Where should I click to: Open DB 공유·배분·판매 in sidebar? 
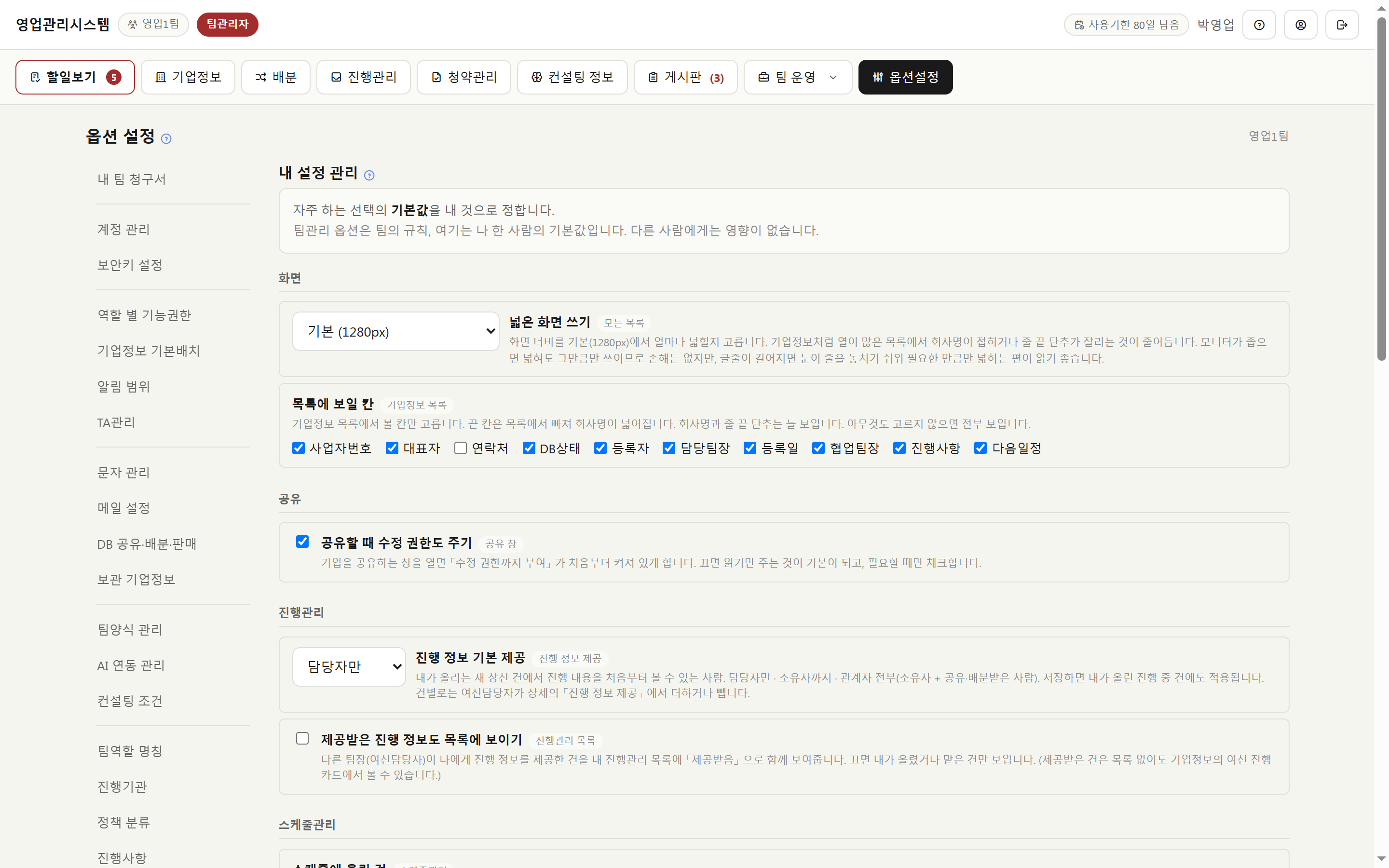pyautogui.click(x=146, y=543)
